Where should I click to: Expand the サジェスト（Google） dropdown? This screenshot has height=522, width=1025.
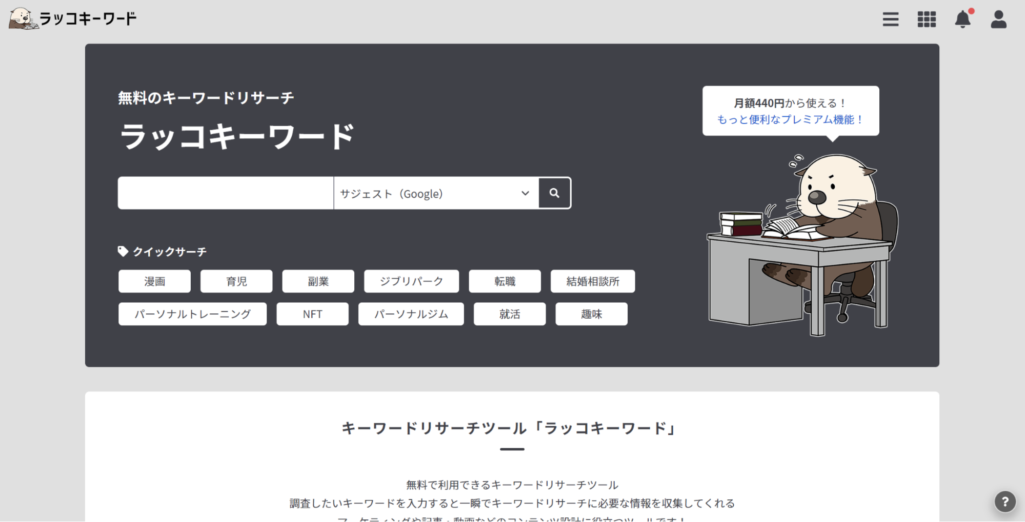(x=435, y=193)
